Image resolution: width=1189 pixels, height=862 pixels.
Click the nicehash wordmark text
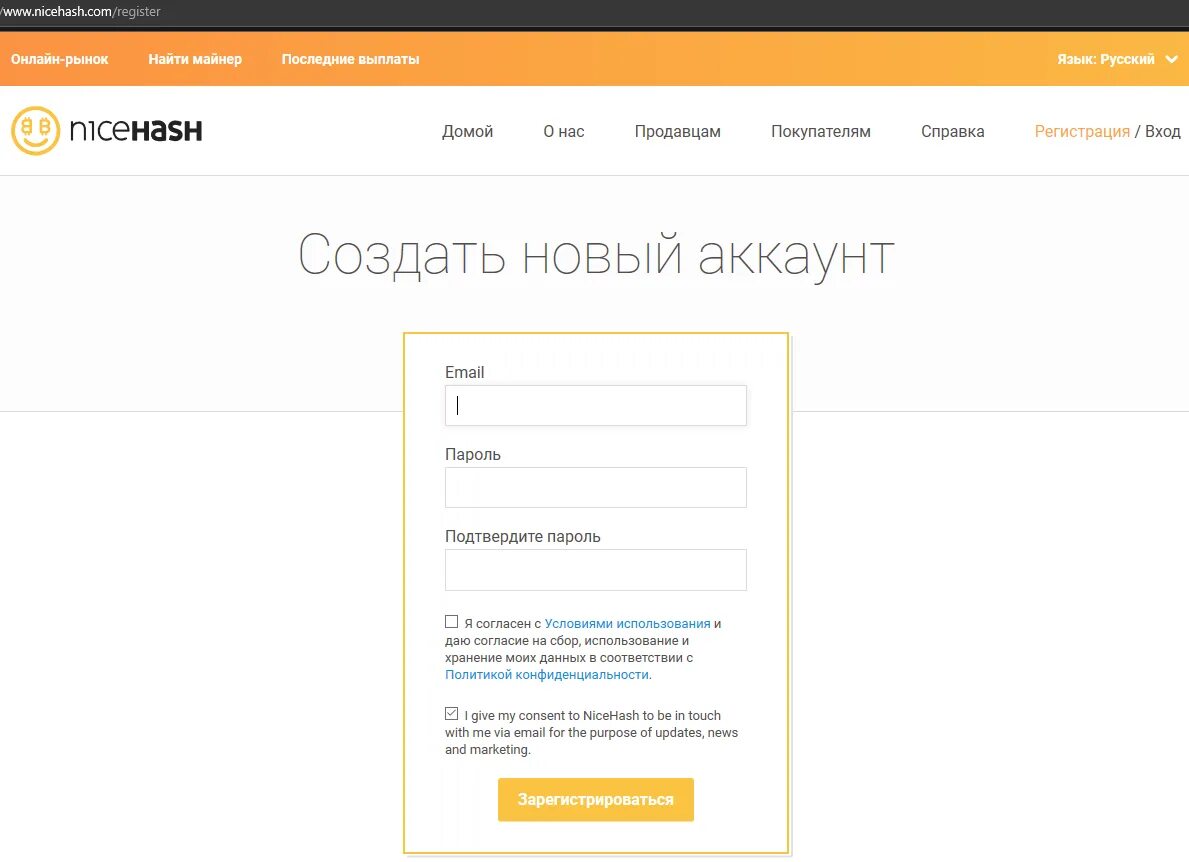click(x=136, y=130)
